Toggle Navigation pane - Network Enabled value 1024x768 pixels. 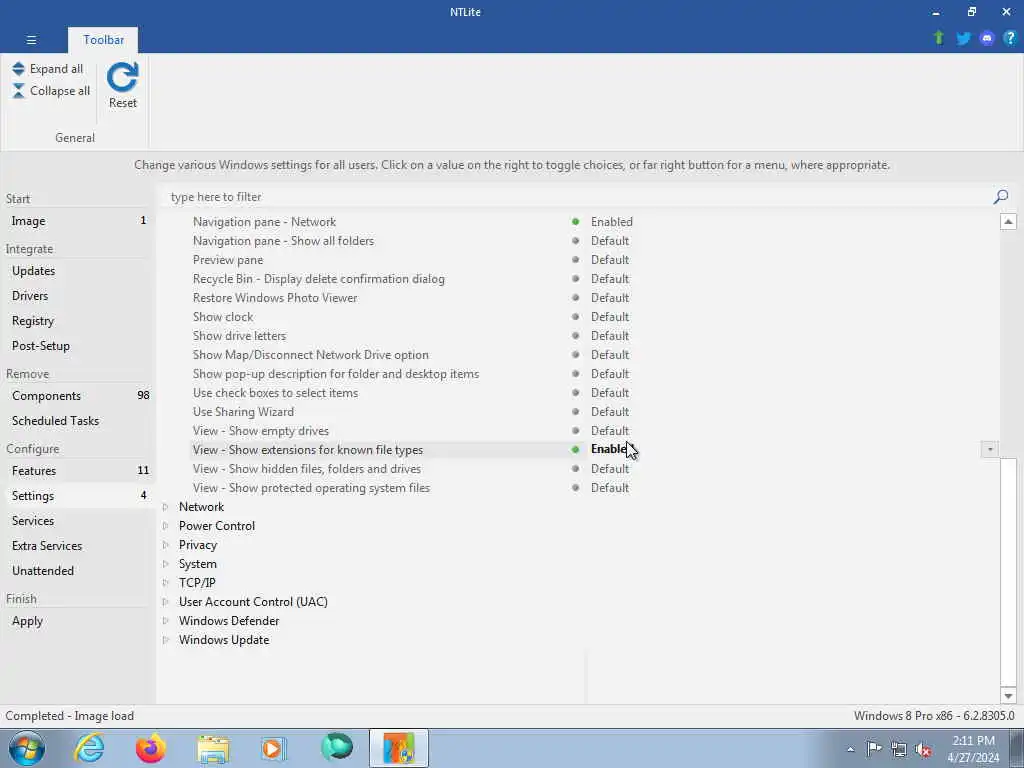click(x=612, y=222)
